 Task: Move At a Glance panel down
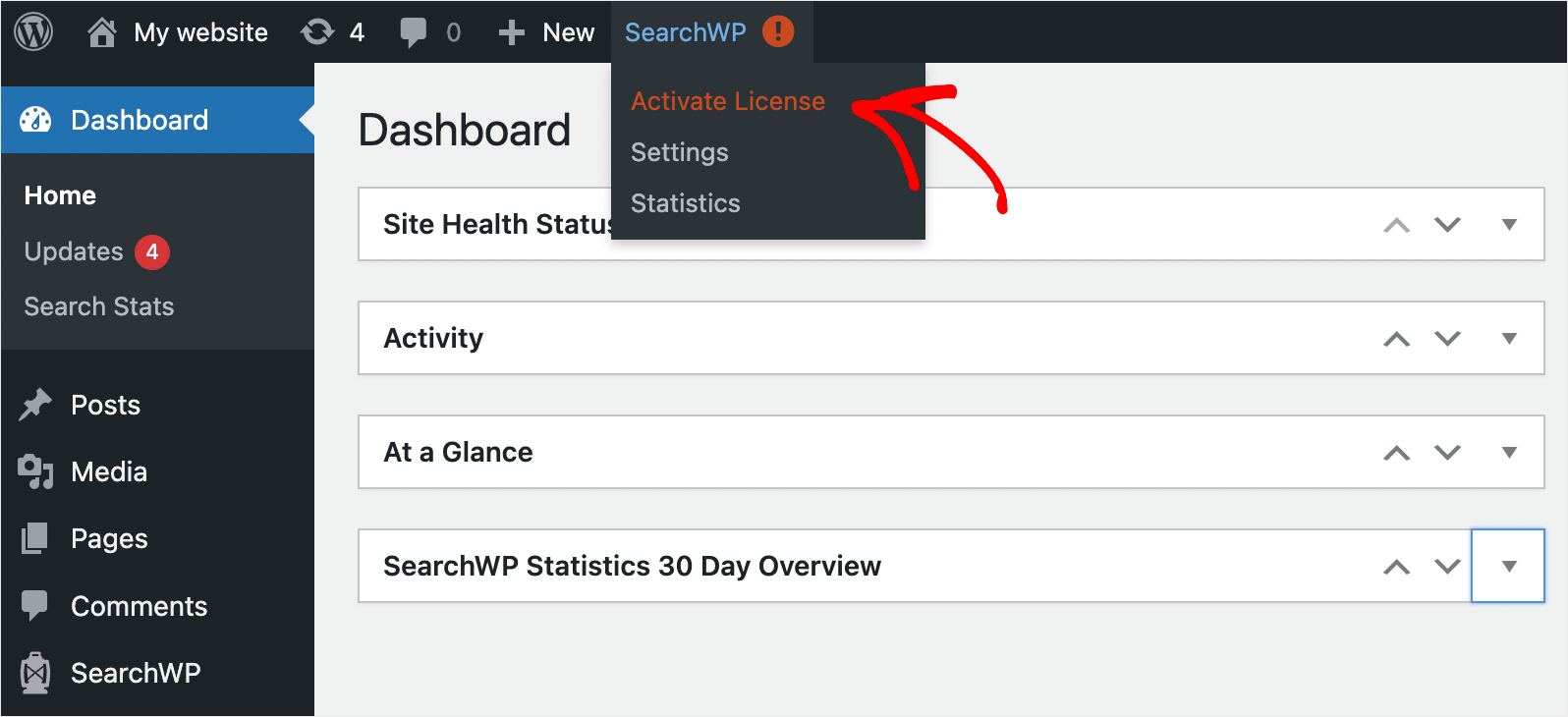[1447, 452]
